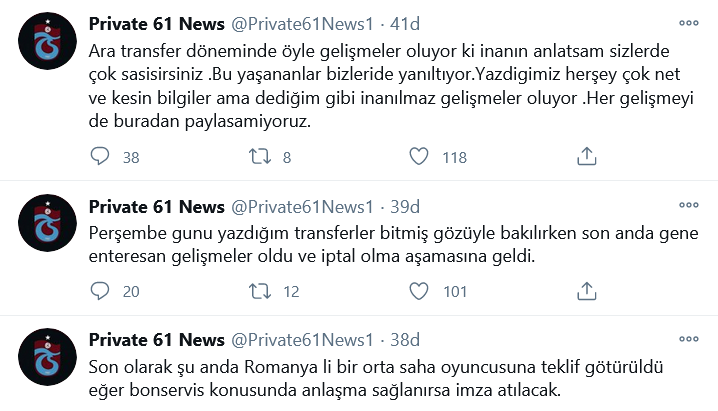This screenshot has height=411, width=718.
Task: Open more options menu on the 41d tweet
Action: [x=689, y=23]
